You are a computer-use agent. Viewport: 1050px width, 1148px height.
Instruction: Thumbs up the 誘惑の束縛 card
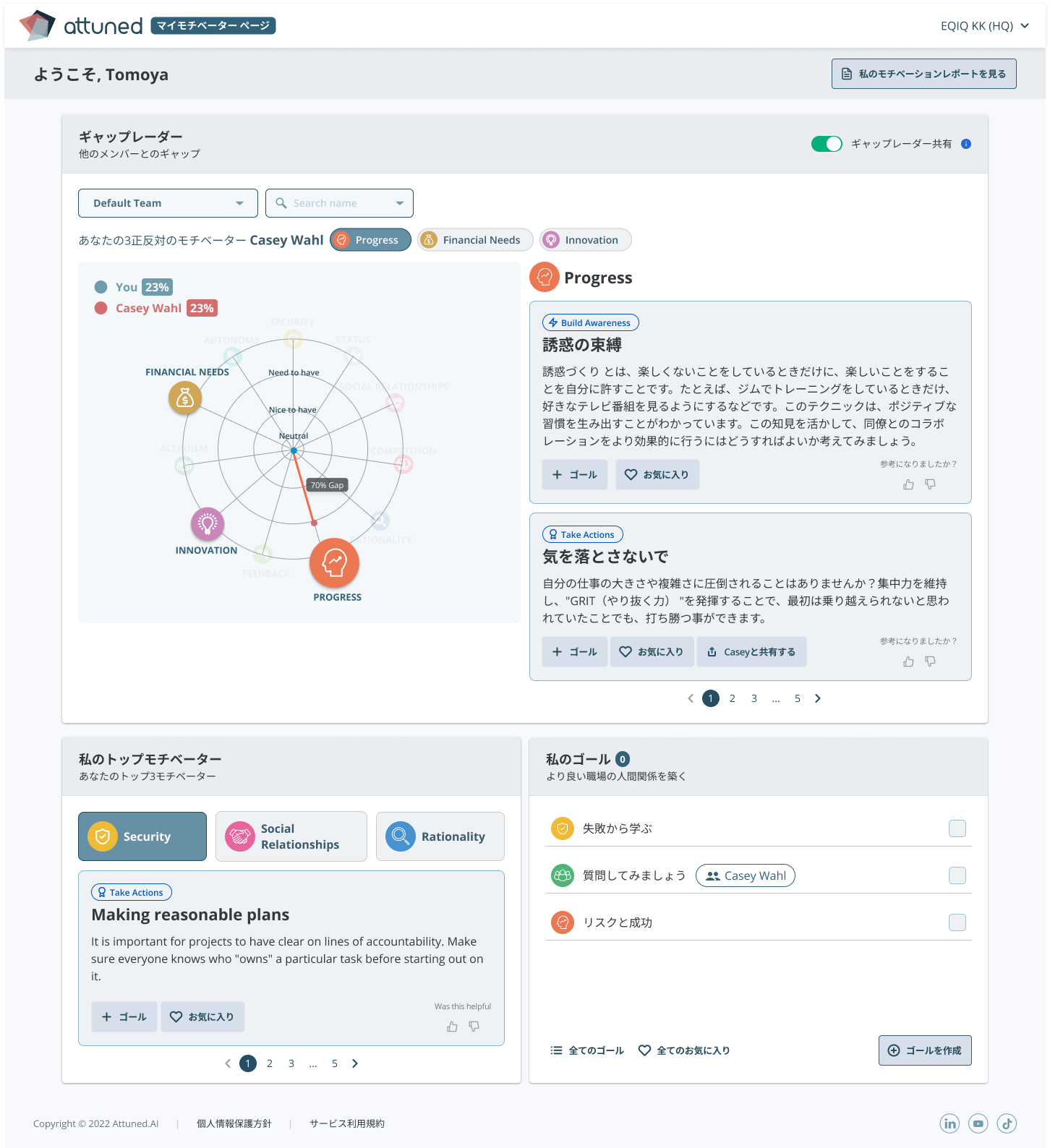click(x=908, y=484)
